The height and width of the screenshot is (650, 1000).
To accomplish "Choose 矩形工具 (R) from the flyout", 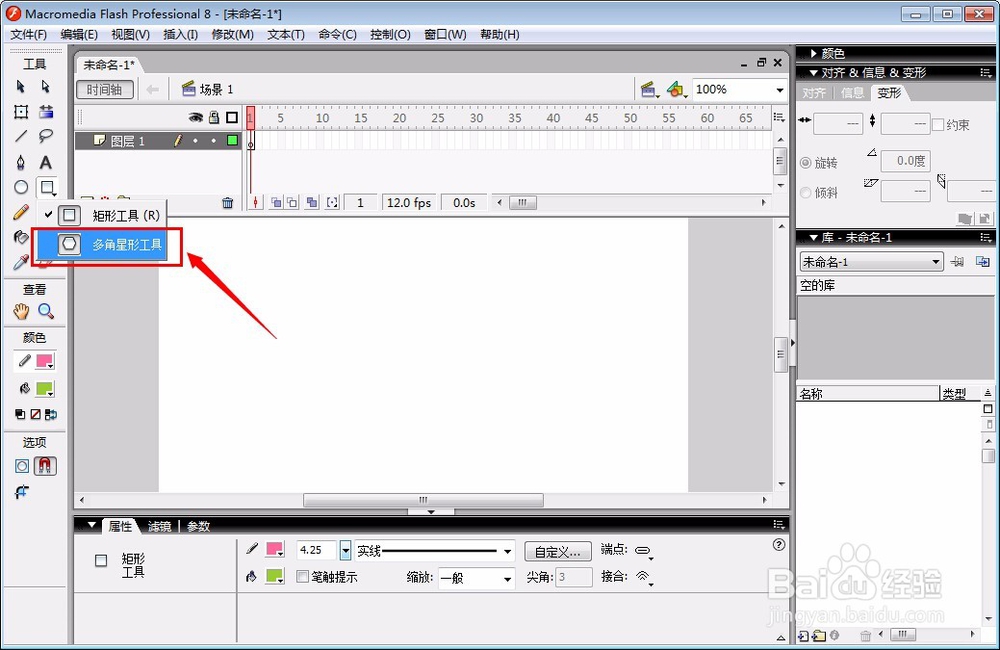I will [x=102, y=216].
